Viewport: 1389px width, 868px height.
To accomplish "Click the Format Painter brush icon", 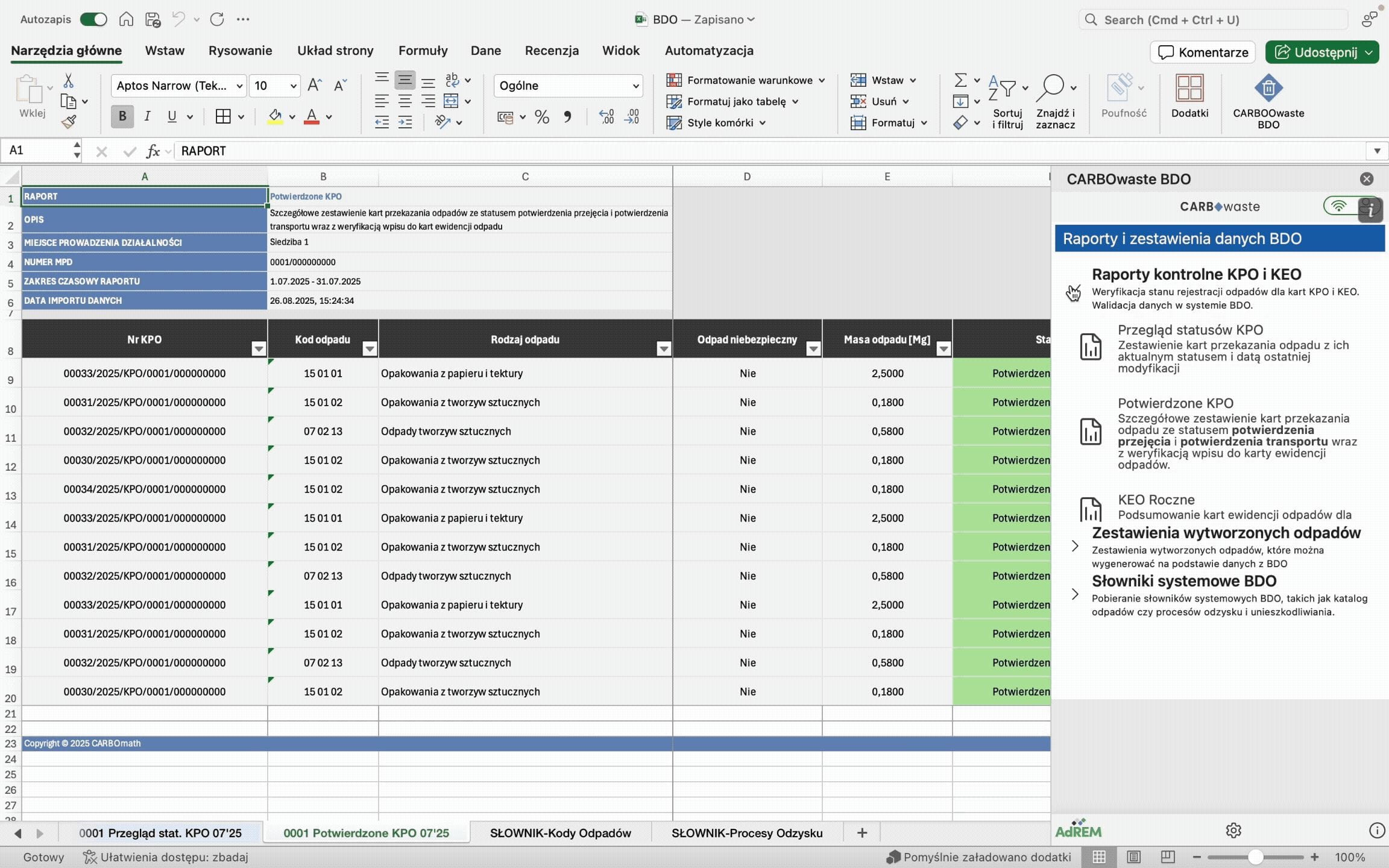I will (69, 122).
